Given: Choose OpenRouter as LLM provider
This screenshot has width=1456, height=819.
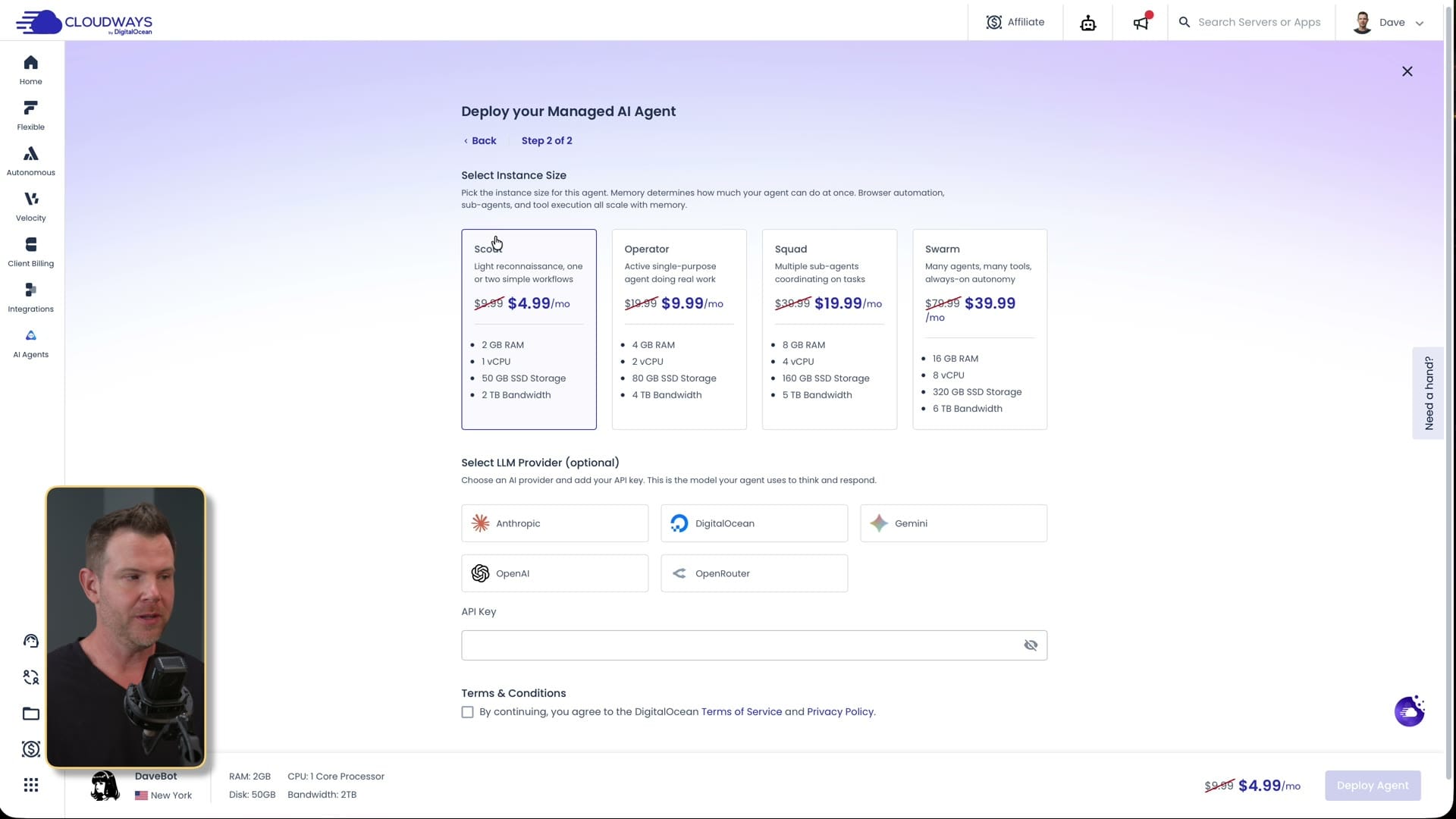Looking at the screenshot, I should tap(754, 573).
